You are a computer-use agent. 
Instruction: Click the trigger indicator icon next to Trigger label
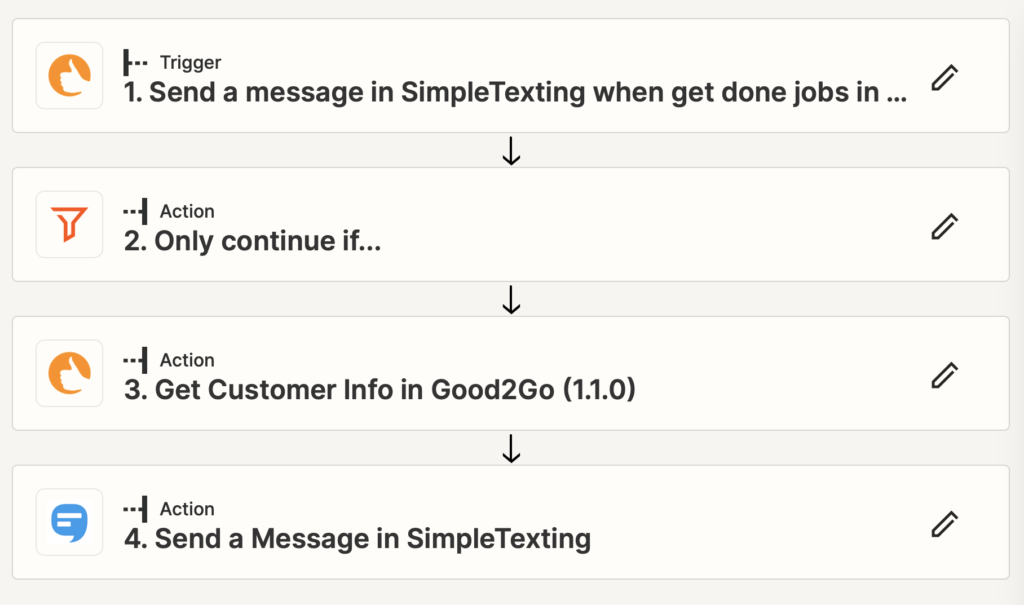[x=135, y=62]
